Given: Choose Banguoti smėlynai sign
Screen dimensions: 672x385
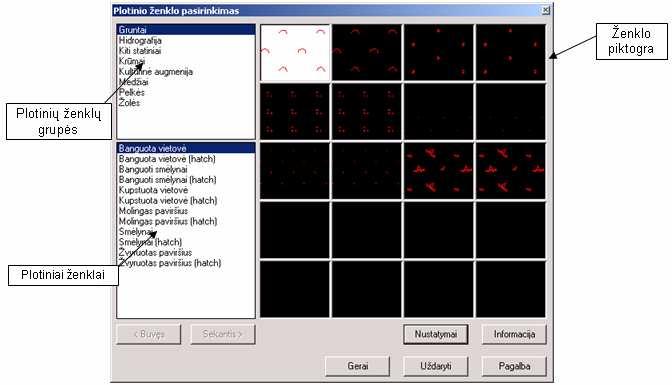Looking at the screenshot, I should pyautogui.click(x=153, y=169).
